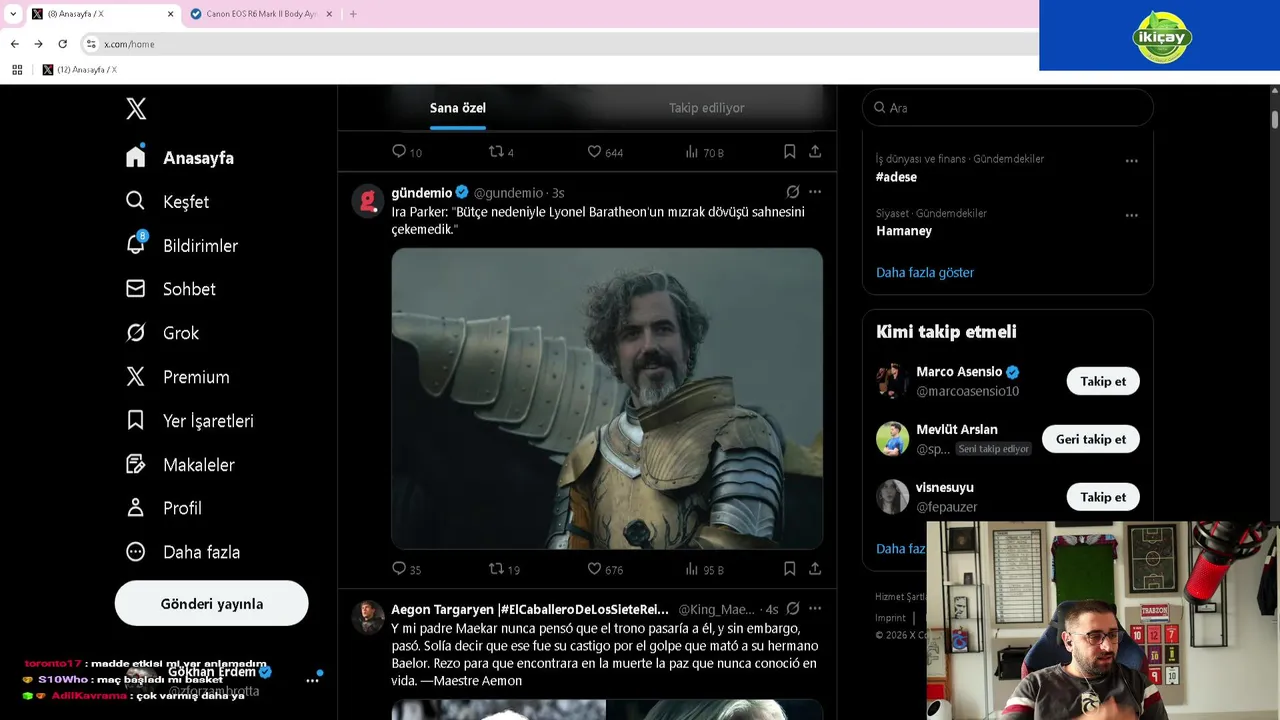Open account menu dots near Gökhan Erdem

click(312, 680)
